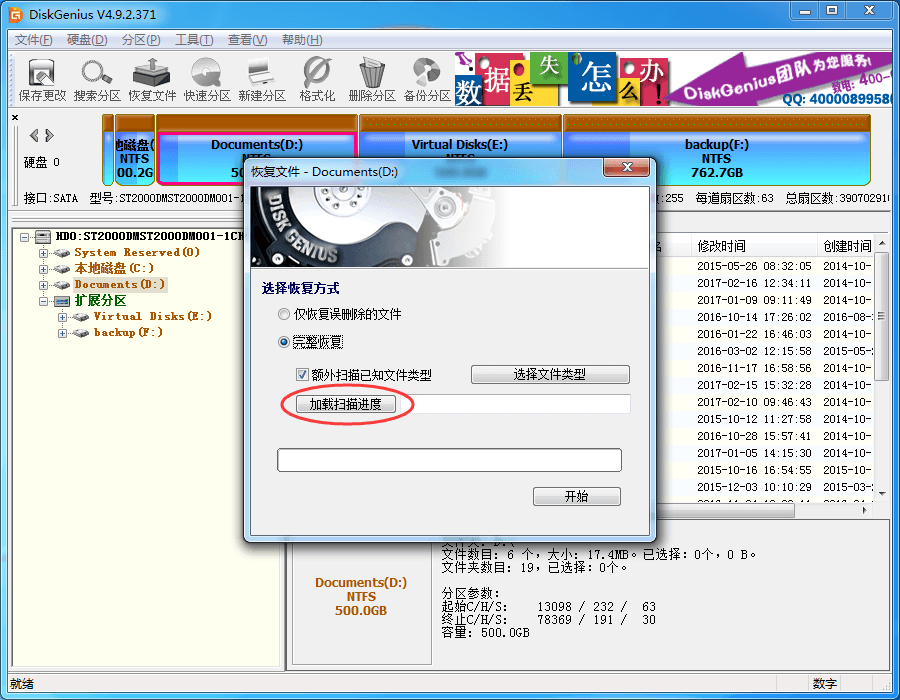Maximize the DiskGenius window
This screenshot has width=900, height=700.
tap(832, 10)
